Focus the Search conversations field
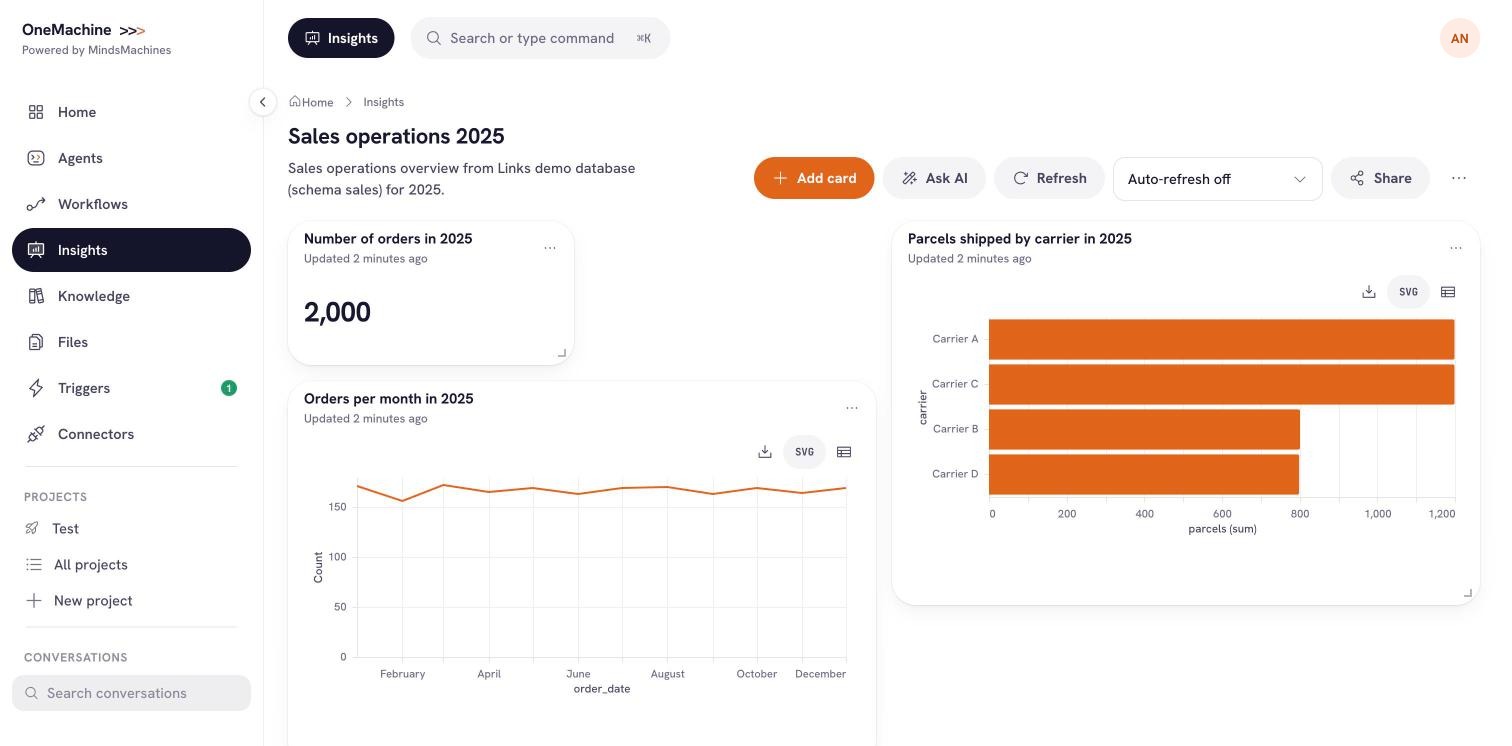Viewport: 1512px width, 746px height. point(131,693)
